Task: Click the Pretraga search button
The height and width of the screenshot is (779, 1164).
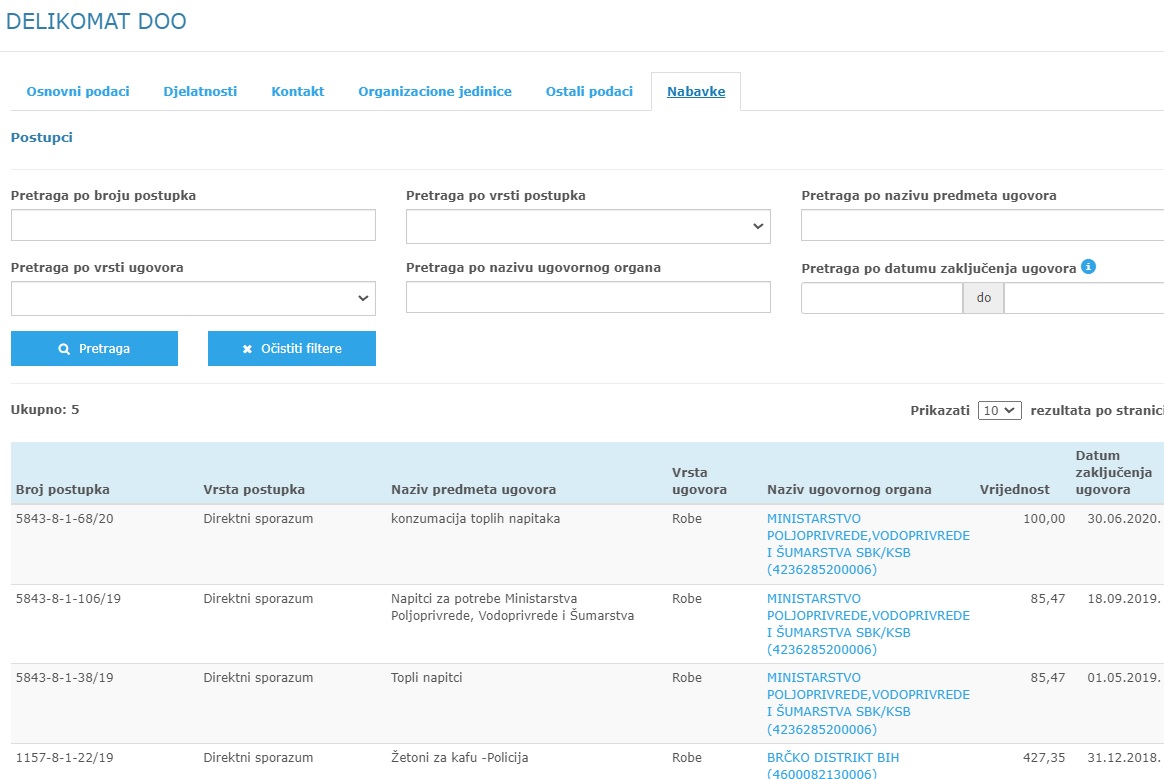Action: pos(94,349)
